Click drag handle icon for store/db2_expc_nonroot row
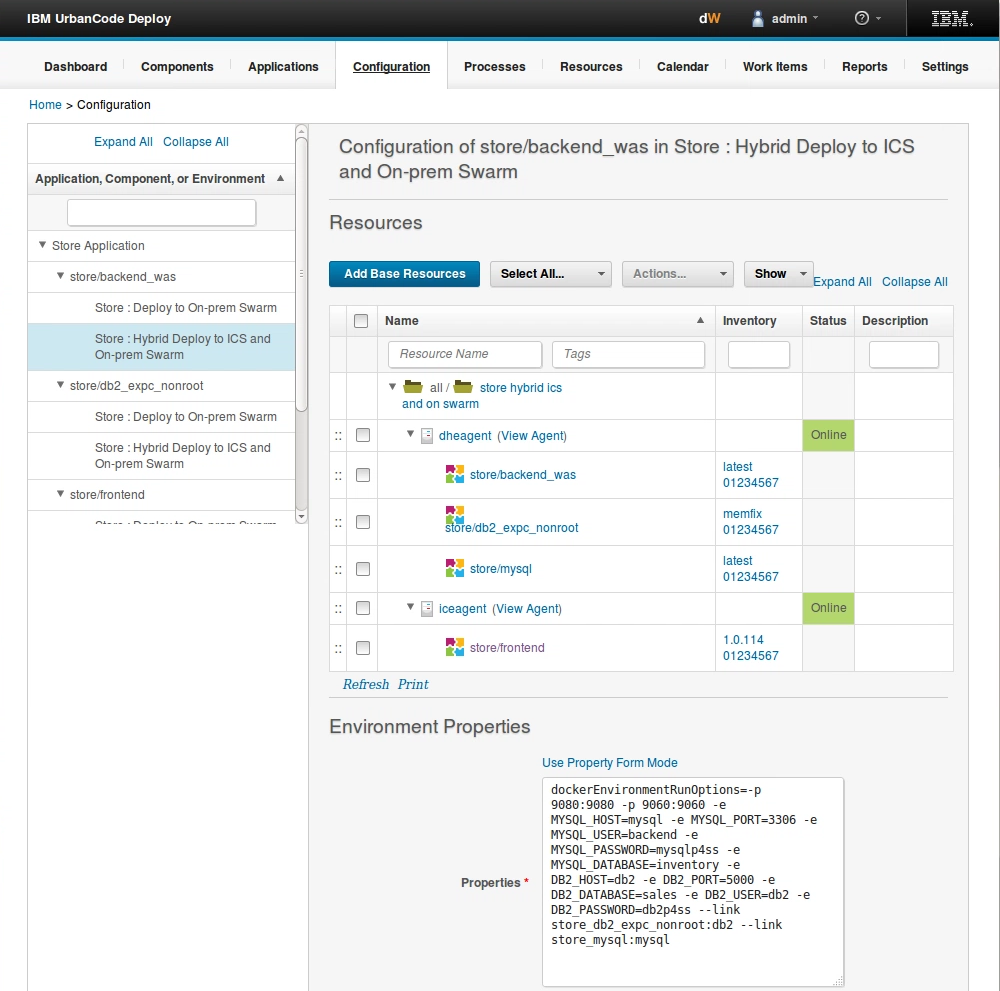Screen dimensions: 1000x991 click(338, 523)
